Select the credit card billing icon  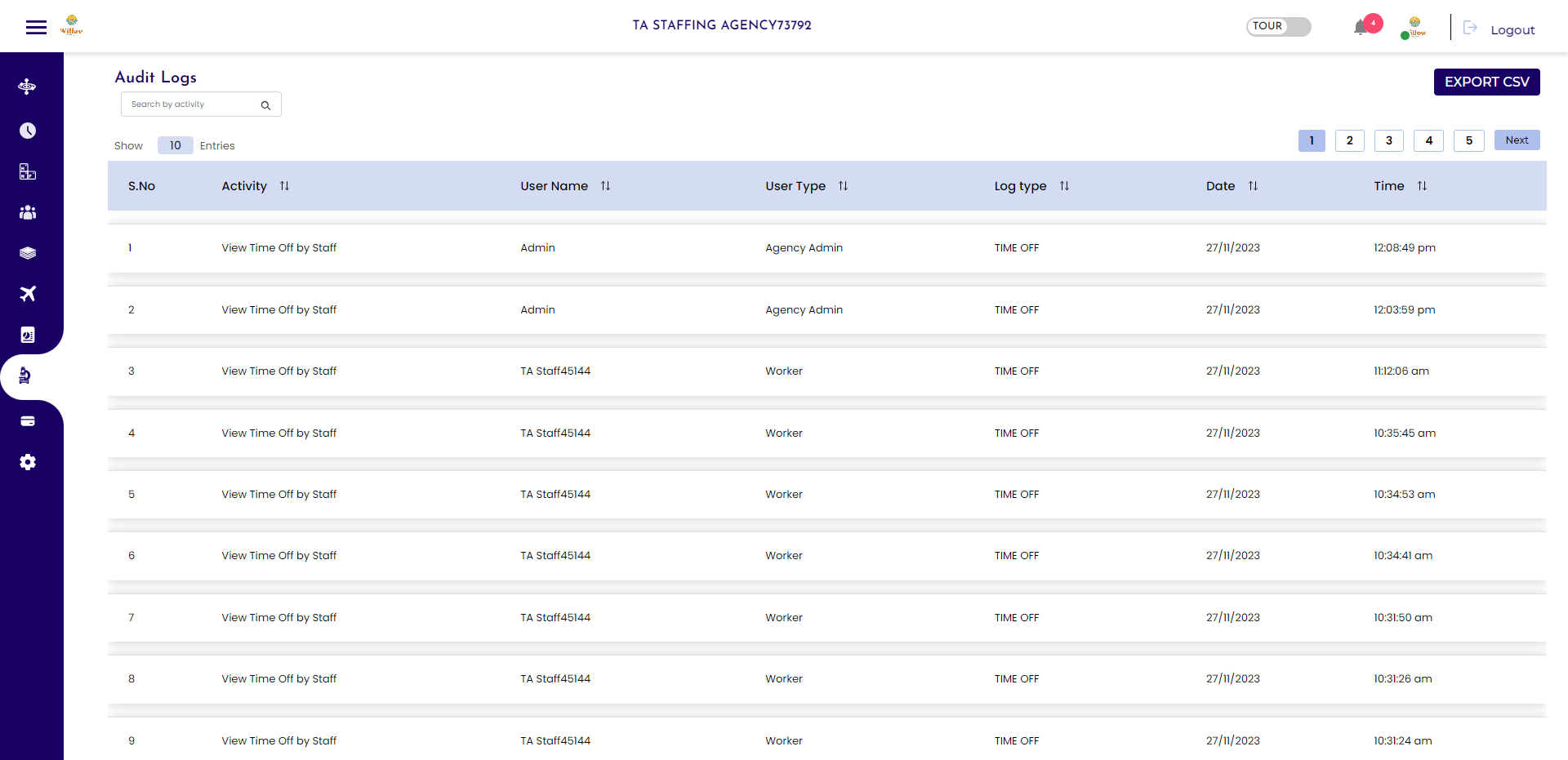28,421
